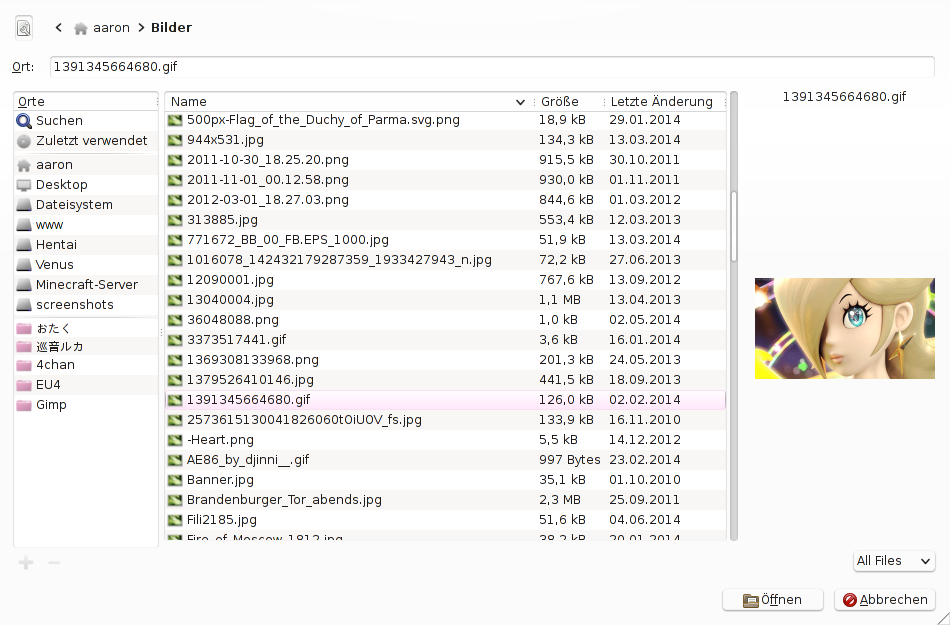
Task: Select 2012-03-01_18.27.03.png file
Action: (x=445, y=200)
